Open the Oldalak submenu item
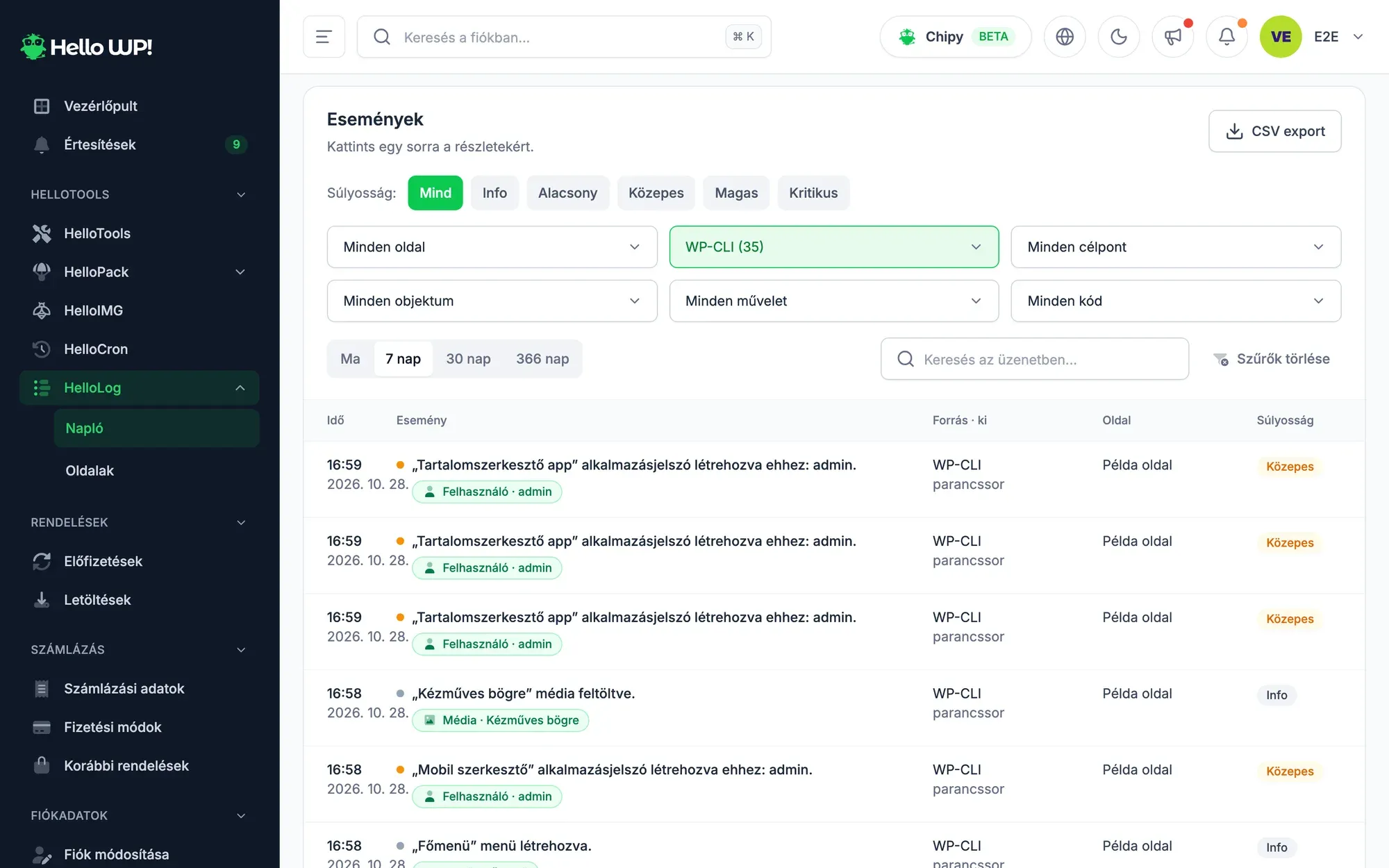The image size is (1389, 868). [x=157, y=471]
